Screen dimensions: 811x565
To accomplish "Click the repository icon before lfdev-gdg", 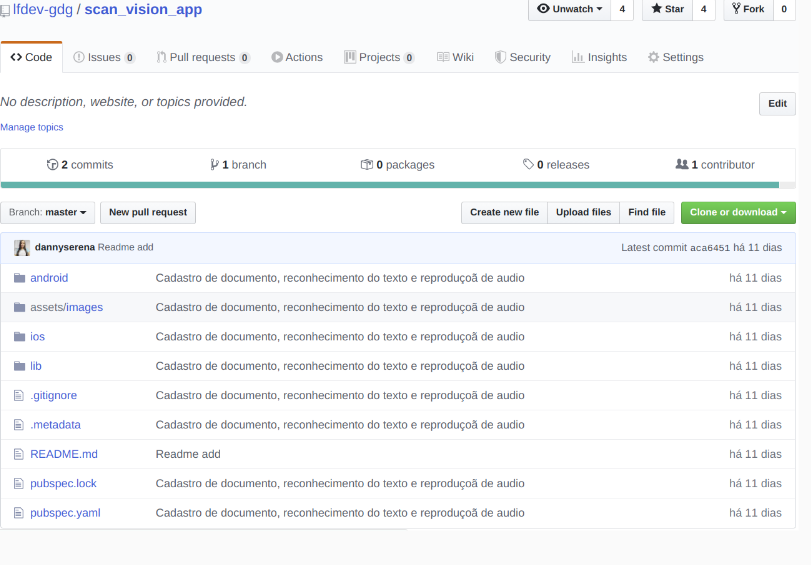I will [x=5, y=11].
